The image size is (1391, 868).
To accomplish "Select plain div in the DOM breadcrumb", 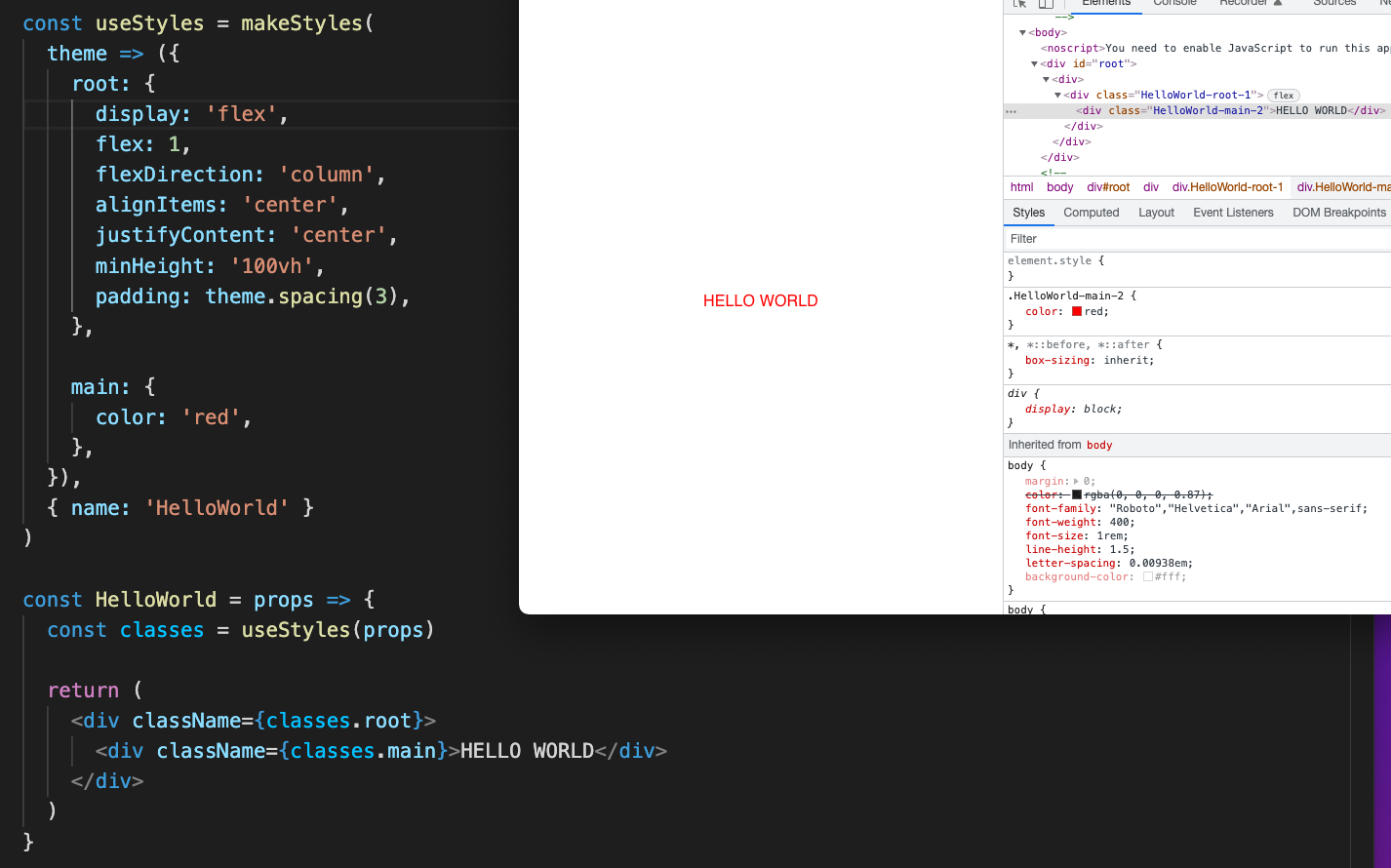I will point(1151,187).
